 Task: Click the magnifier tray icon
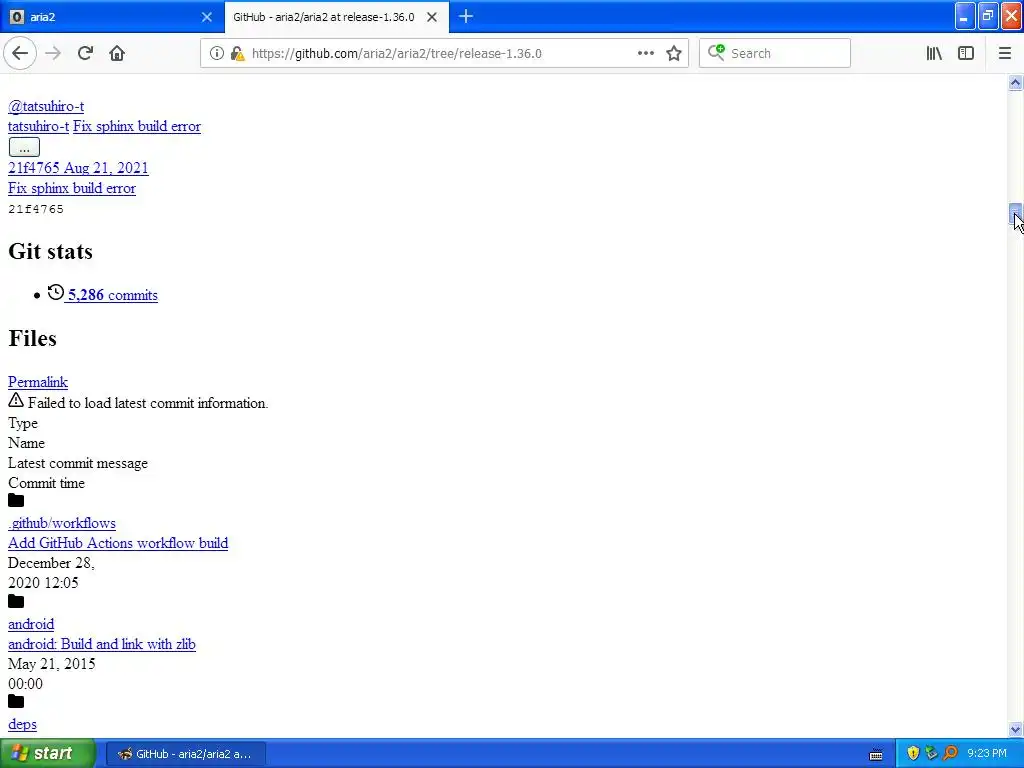(x=951, y=754)
